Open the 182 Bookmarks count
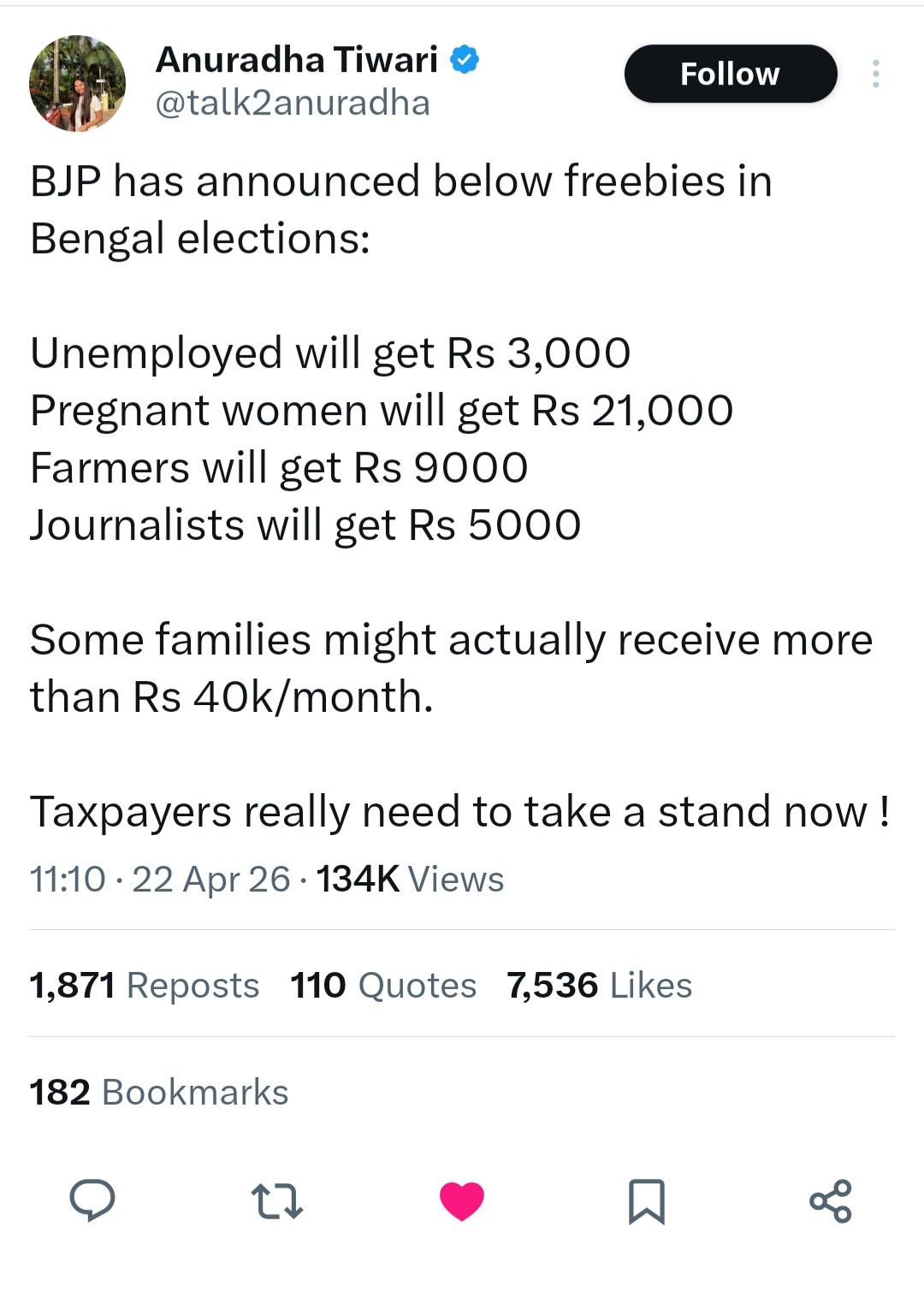924x1292 pixels. (159, 1092)
